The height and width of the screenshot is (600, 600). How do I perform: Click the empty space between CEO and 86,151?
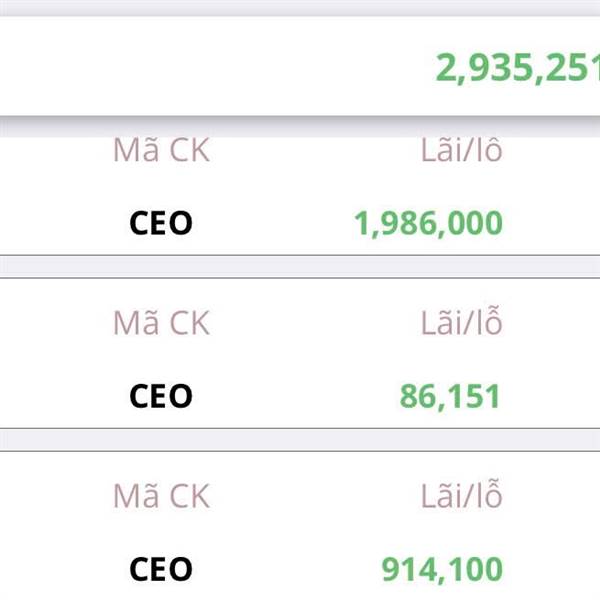tap(290, 397)
